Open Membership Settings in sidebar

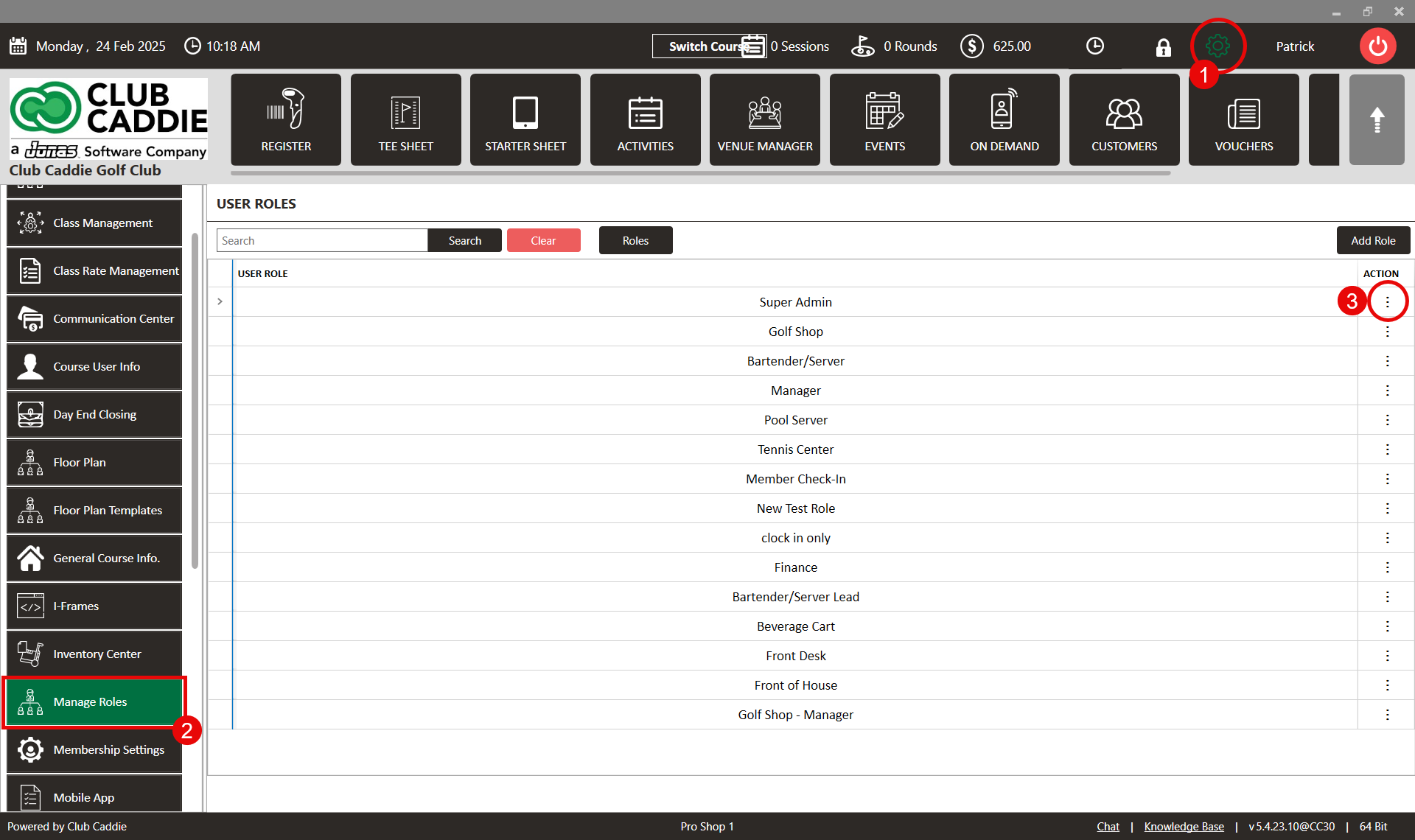(94, 749)
